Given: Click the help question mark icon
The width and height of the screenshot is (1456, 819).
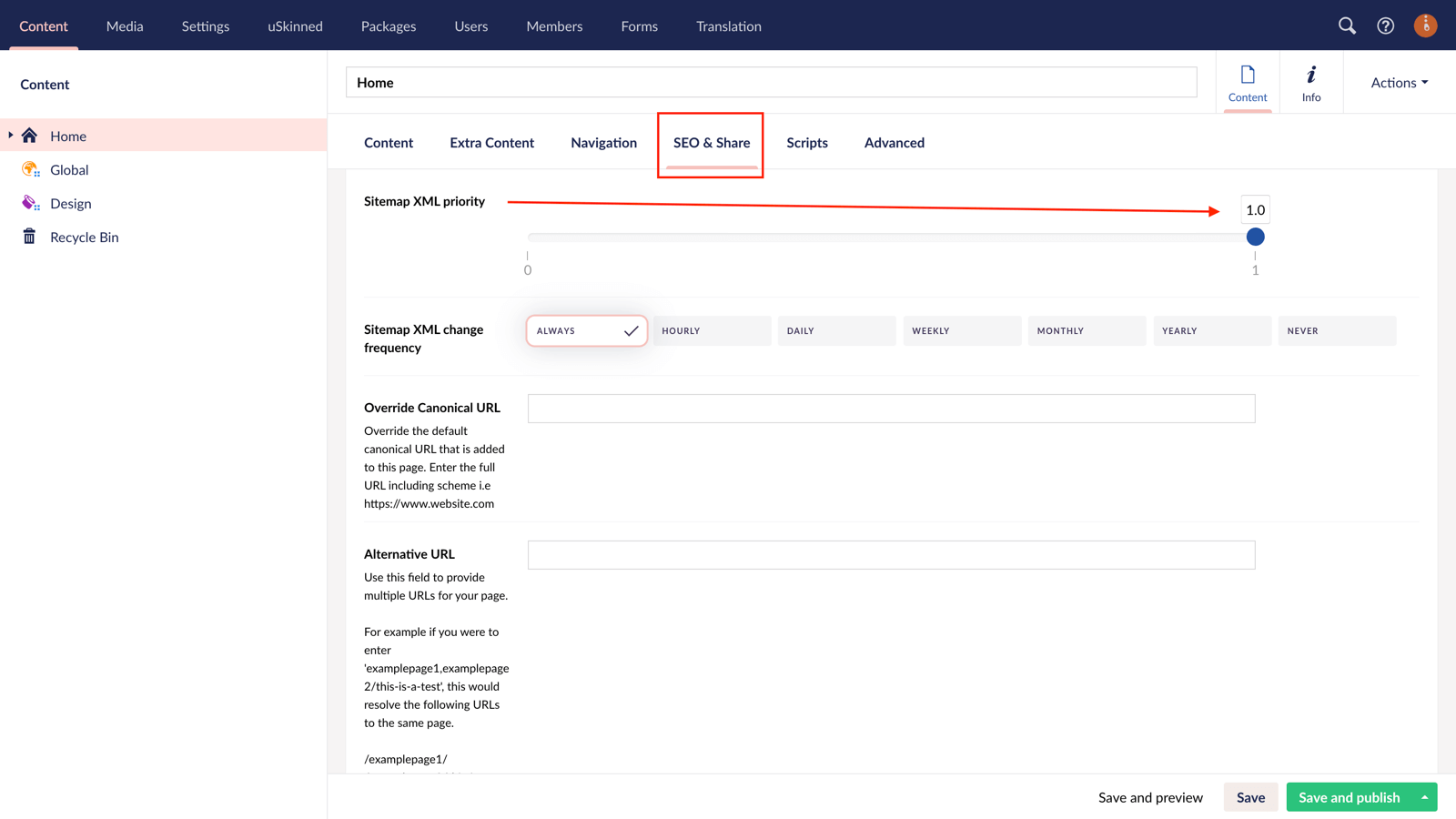Looking at the screenshot, I should tap(1386, 25).
